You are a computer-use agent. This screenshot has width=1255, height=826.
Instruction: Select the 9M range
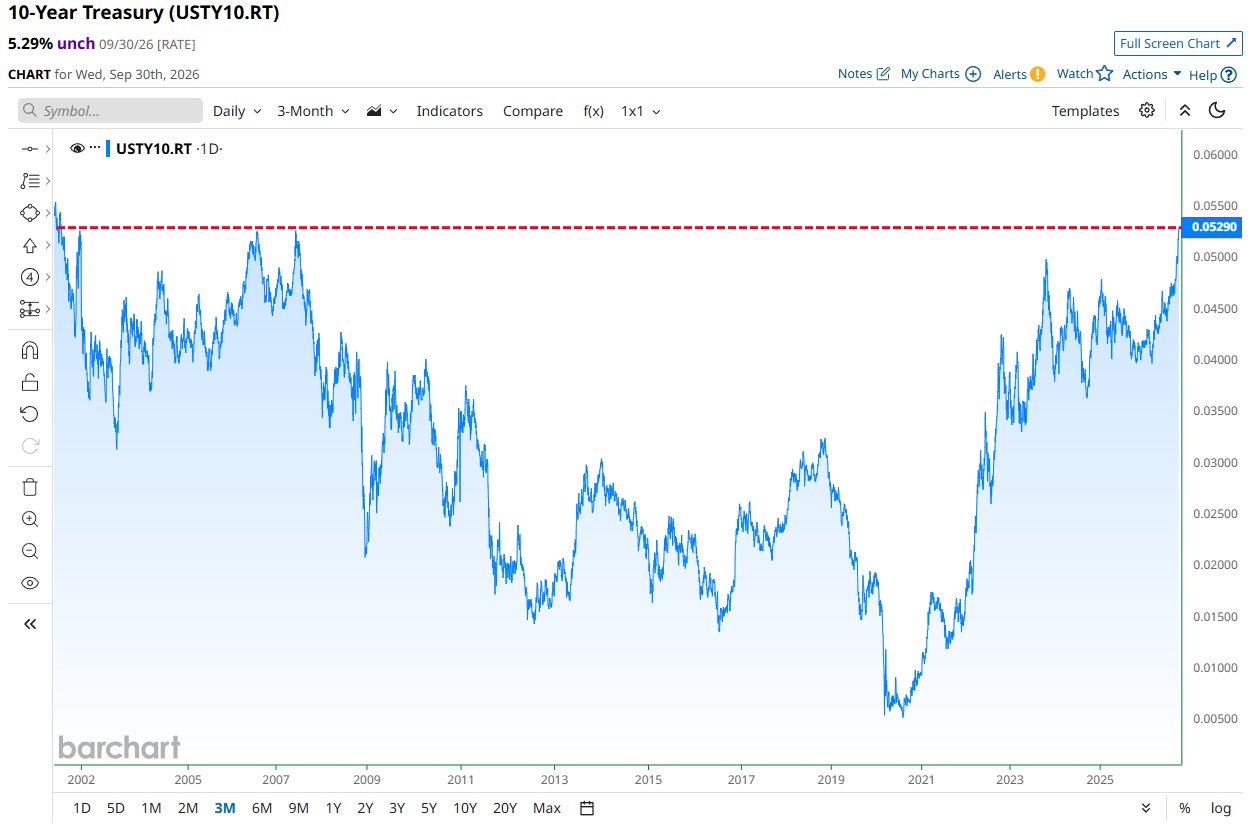click(x=298, y=808)
